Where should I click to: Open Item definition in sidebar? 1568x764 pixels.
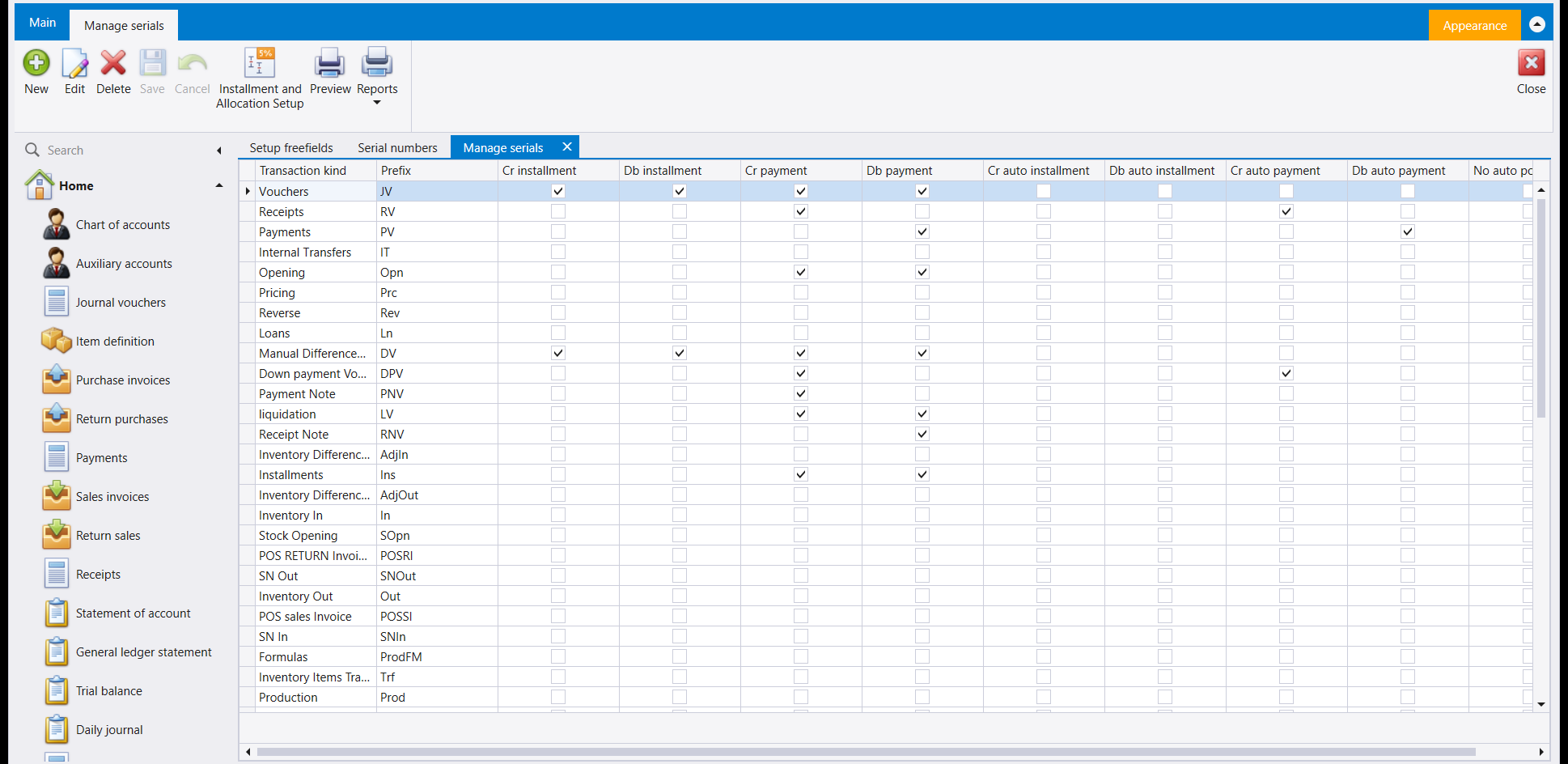pos(115,342)
